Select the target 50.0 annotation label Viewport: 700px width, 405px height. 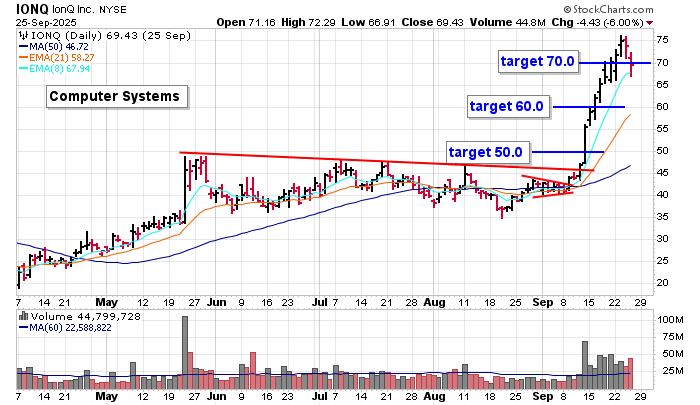(x=485, y=152)
